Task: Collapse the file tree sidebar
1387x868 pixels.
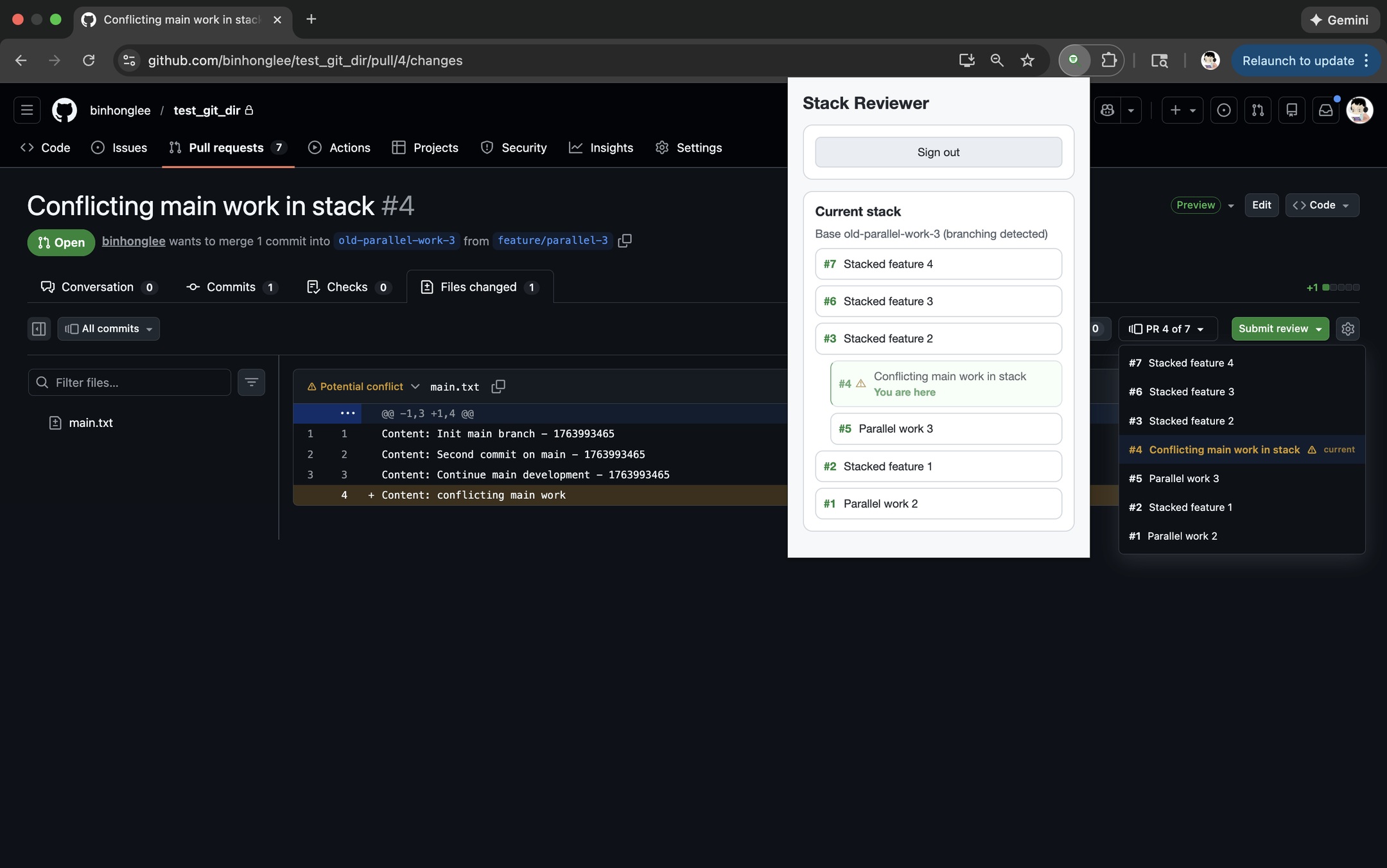Action: [x=39, y=328]
